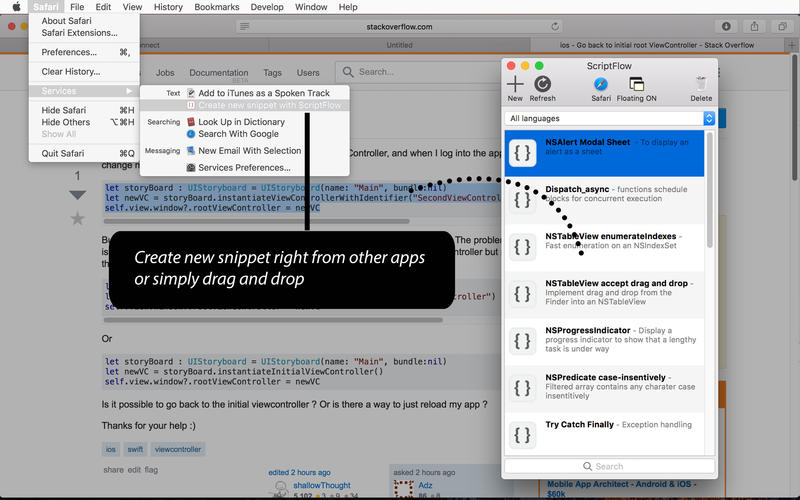Click the Stack Overflow Search field
Viewport: 800px width, 500px height.
418,72
